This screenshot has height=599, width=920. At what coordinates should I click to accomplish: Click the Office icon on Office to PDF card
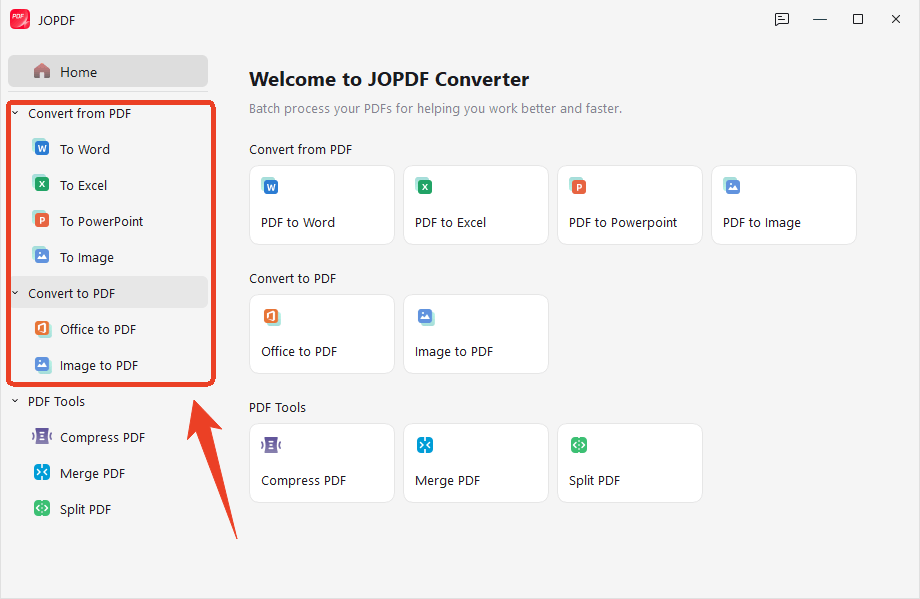(x=271, y=316)
